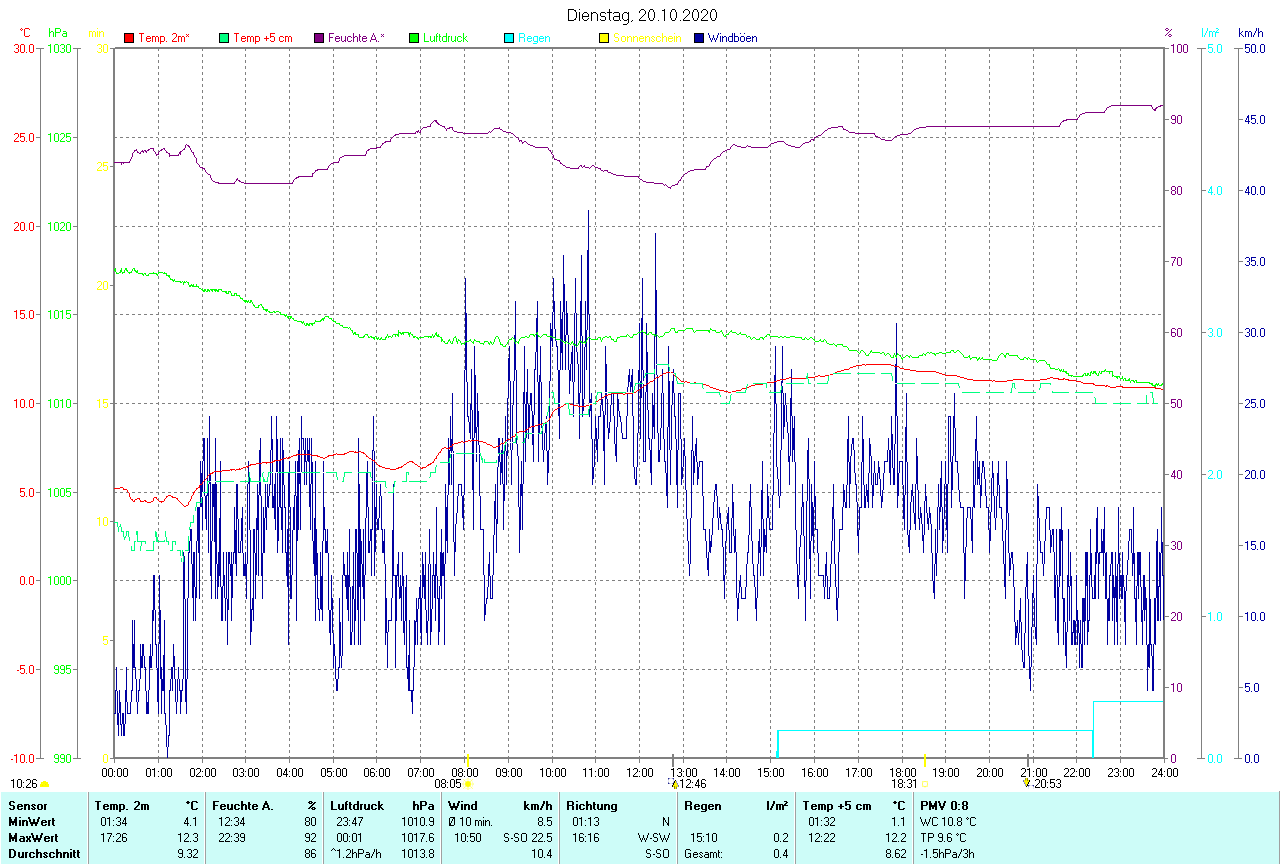Click the average temperature value 9.32
The image size is (1280, 864).
point(188,854)
